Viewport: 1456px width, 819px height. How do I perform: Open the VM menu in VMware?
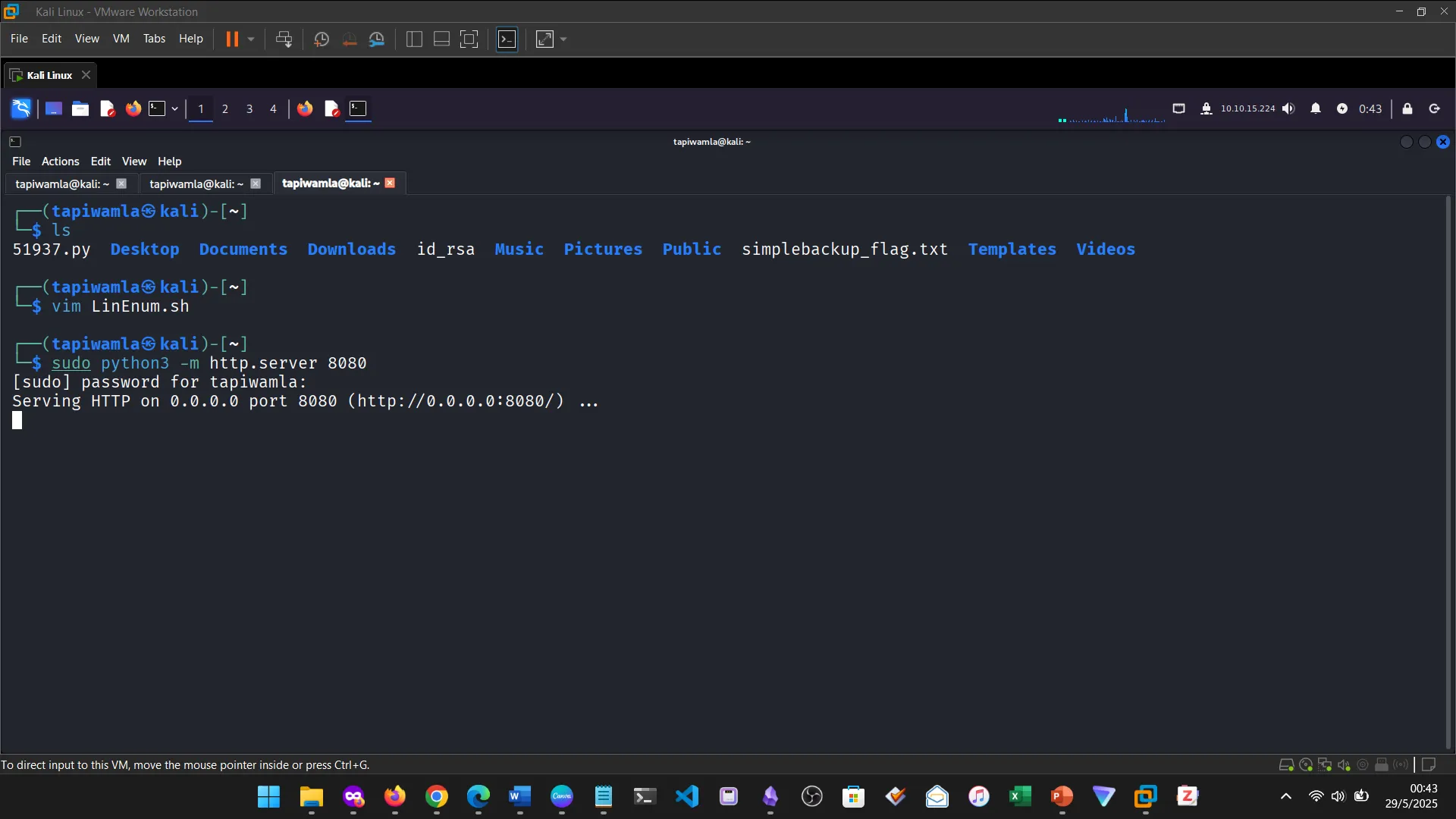[x=121, y=39]
